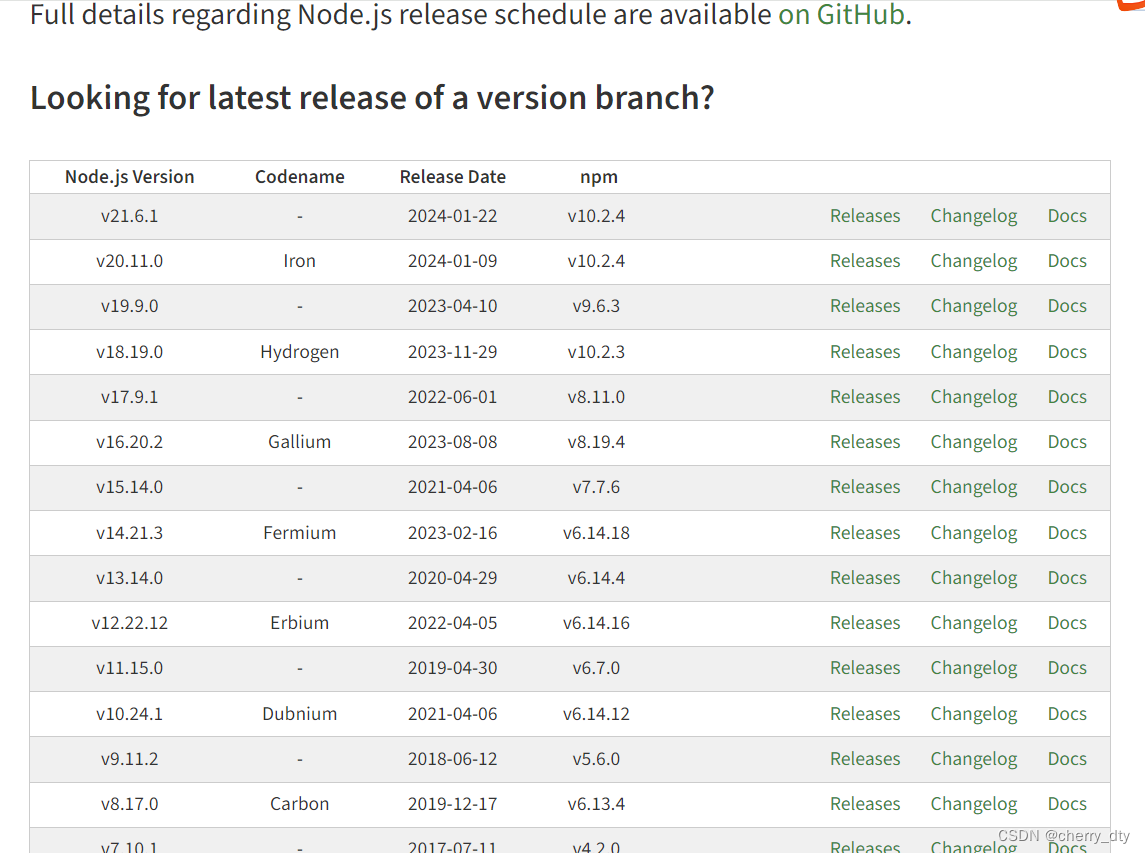Screen dimensions: 1145x853
Task: Open Releases link for v11.15.0
Action: click(x=865, y=668)
